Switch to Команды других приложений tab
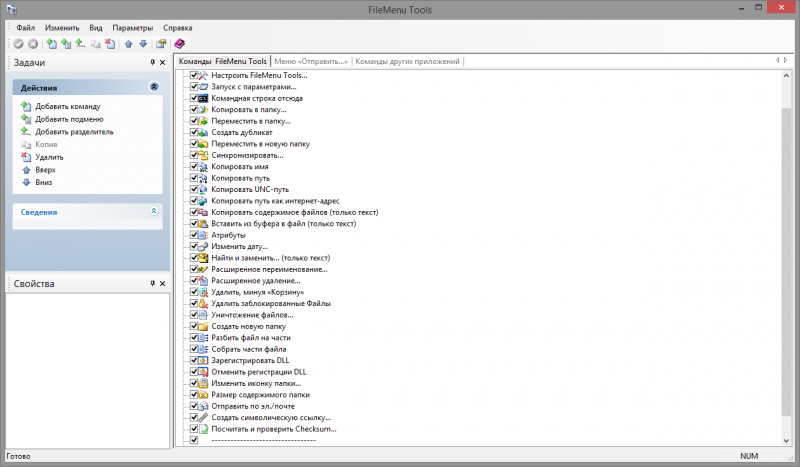The image size is (800, 467). pyautogui.click(x=407, y=61)
